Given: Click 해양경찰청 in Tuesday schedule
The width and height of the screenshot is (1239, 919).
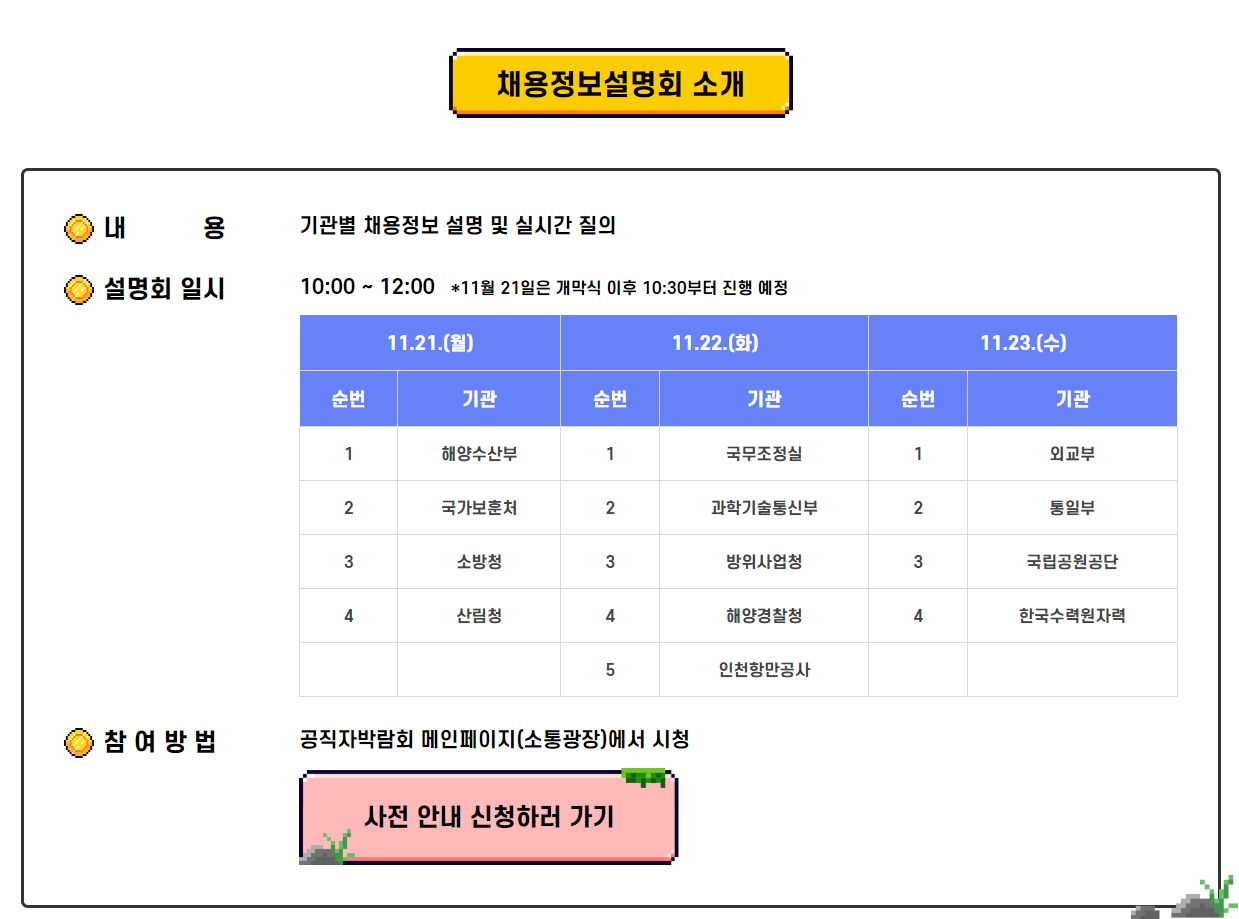Looking at the screenshot, I should tap(764, 616).
